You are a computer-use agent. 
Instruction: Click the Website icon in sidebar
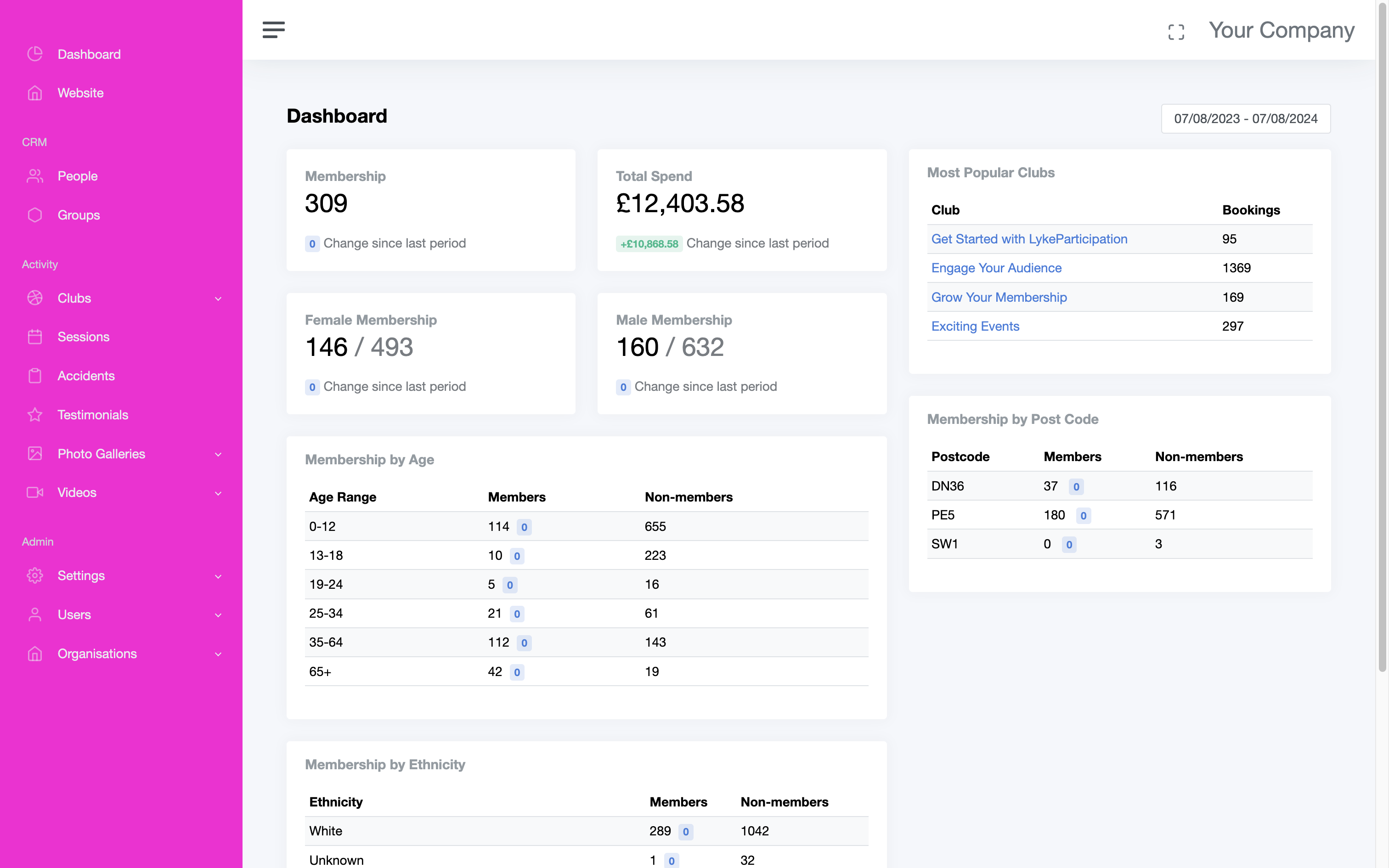click(x=34, y=93)
